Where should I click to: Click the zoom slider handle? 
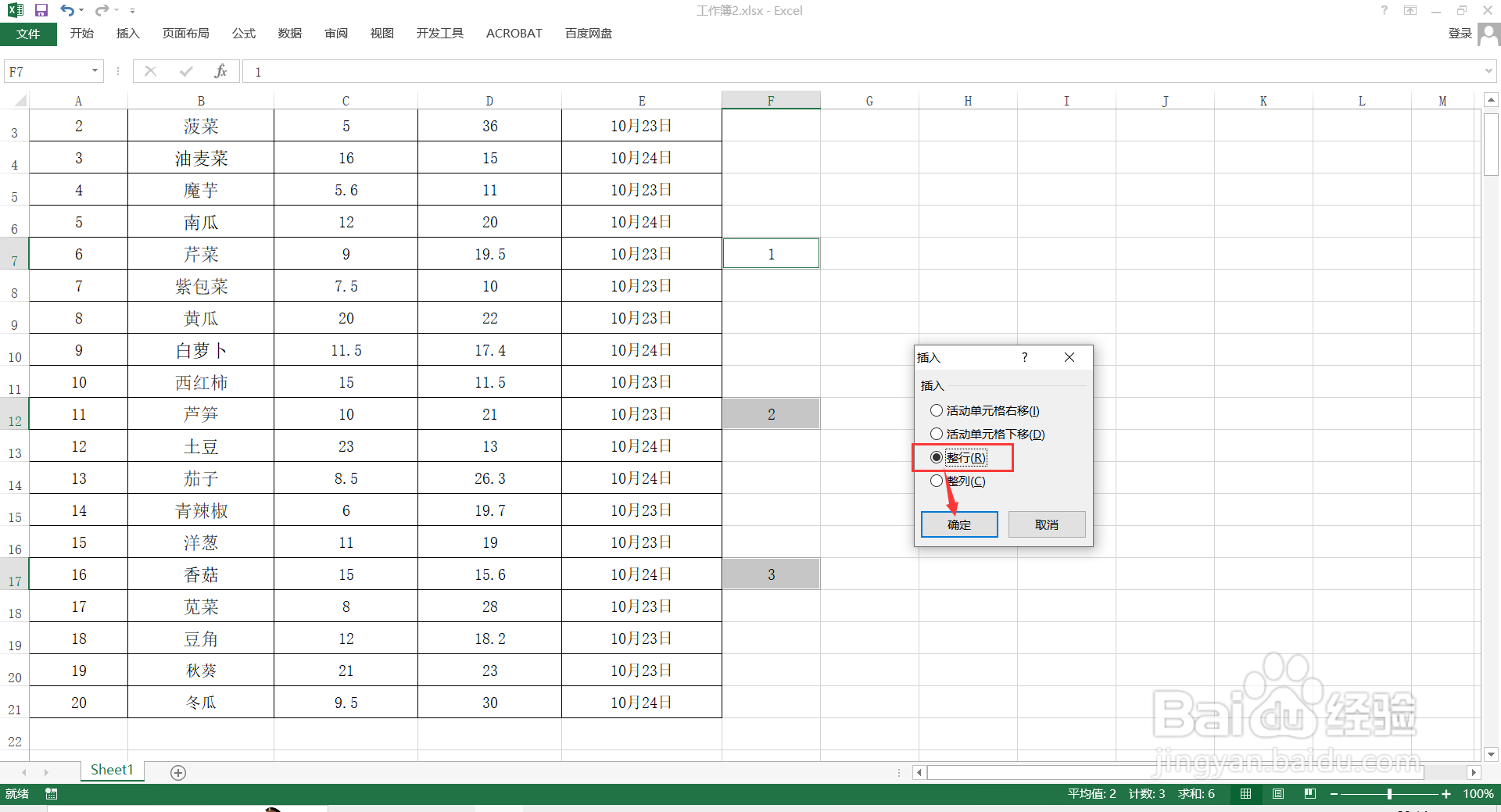tap(1389, 794)
